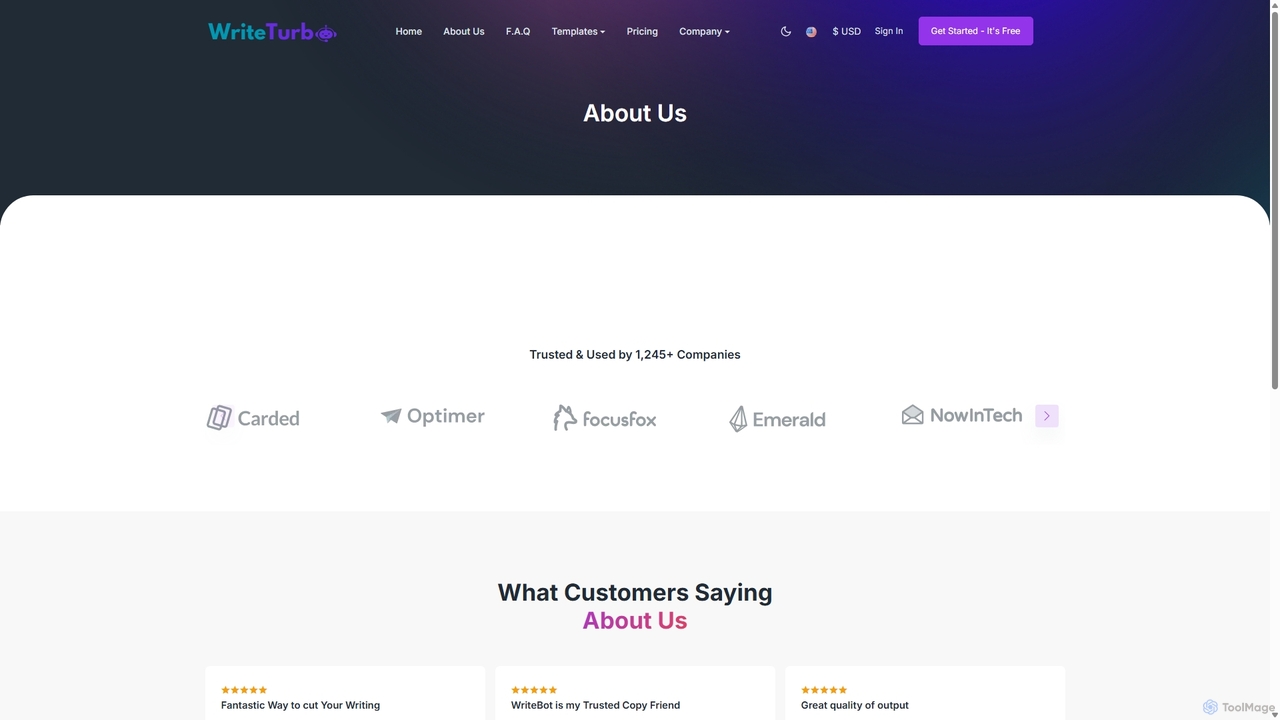Open the language flag selector
This screenshot has height=720, width=1280.
click(x=811, y=32)
